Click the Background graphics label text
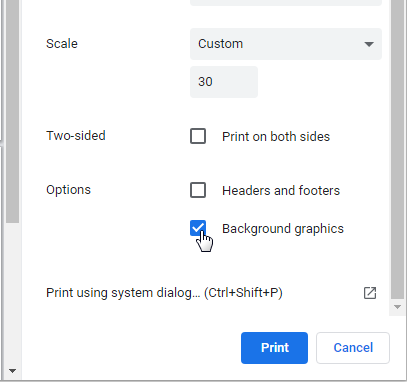This screenshot has width=407, height=382. click(x=283, y=229)
